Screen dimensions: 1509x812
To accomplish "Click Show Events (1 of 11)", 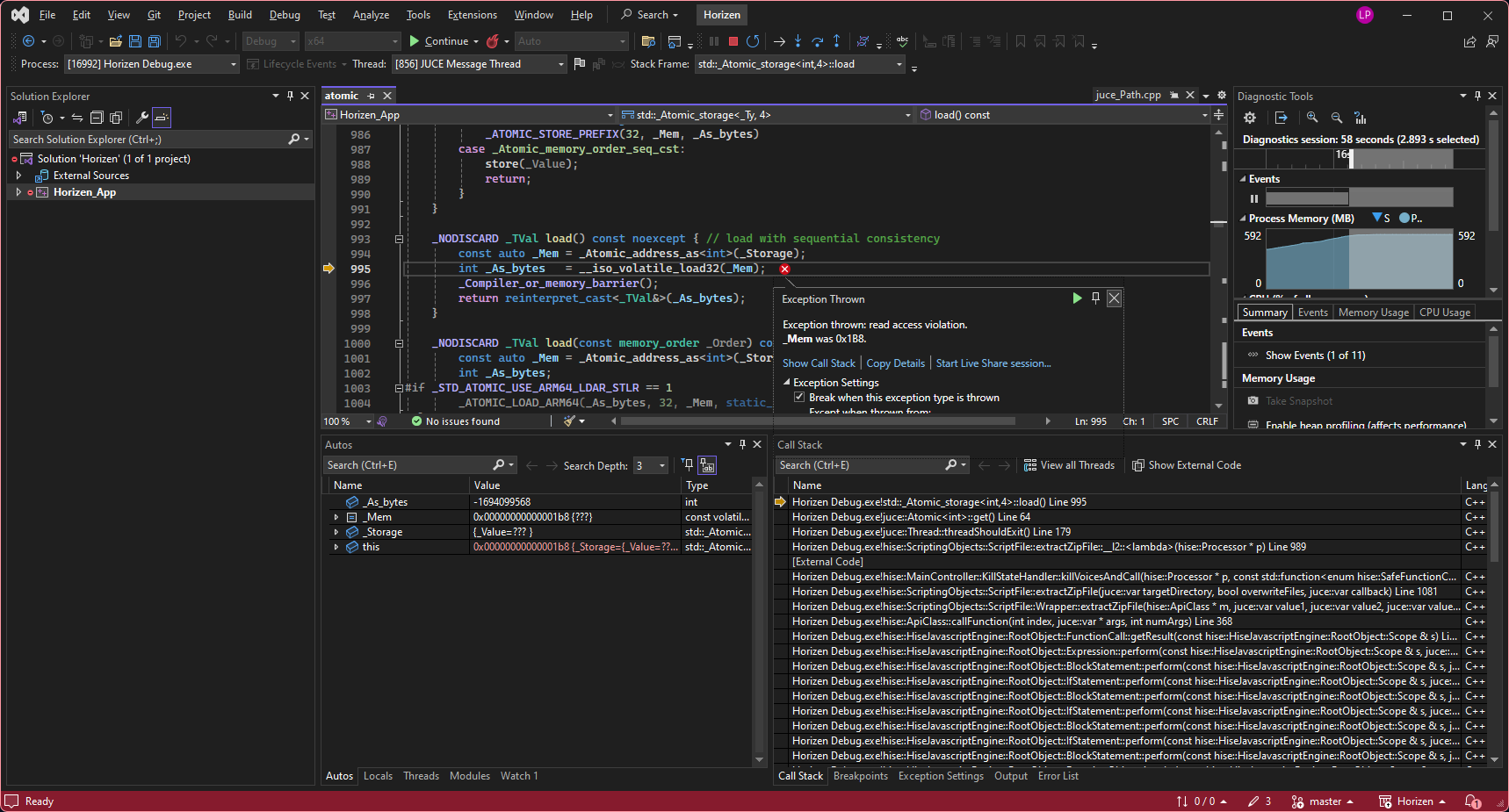I will (x=1315, y=356).
